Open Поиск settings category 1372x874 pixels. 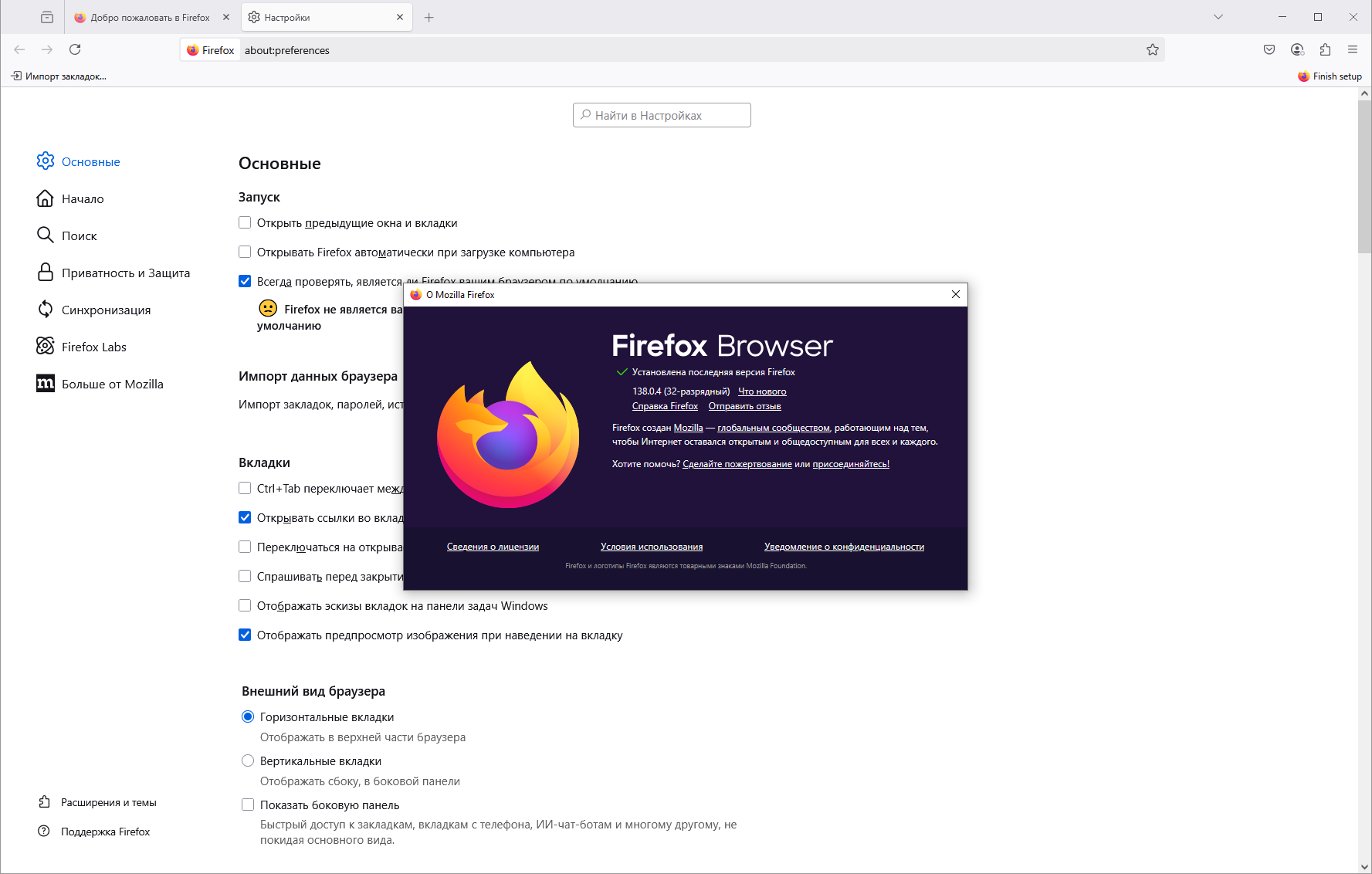67,235
